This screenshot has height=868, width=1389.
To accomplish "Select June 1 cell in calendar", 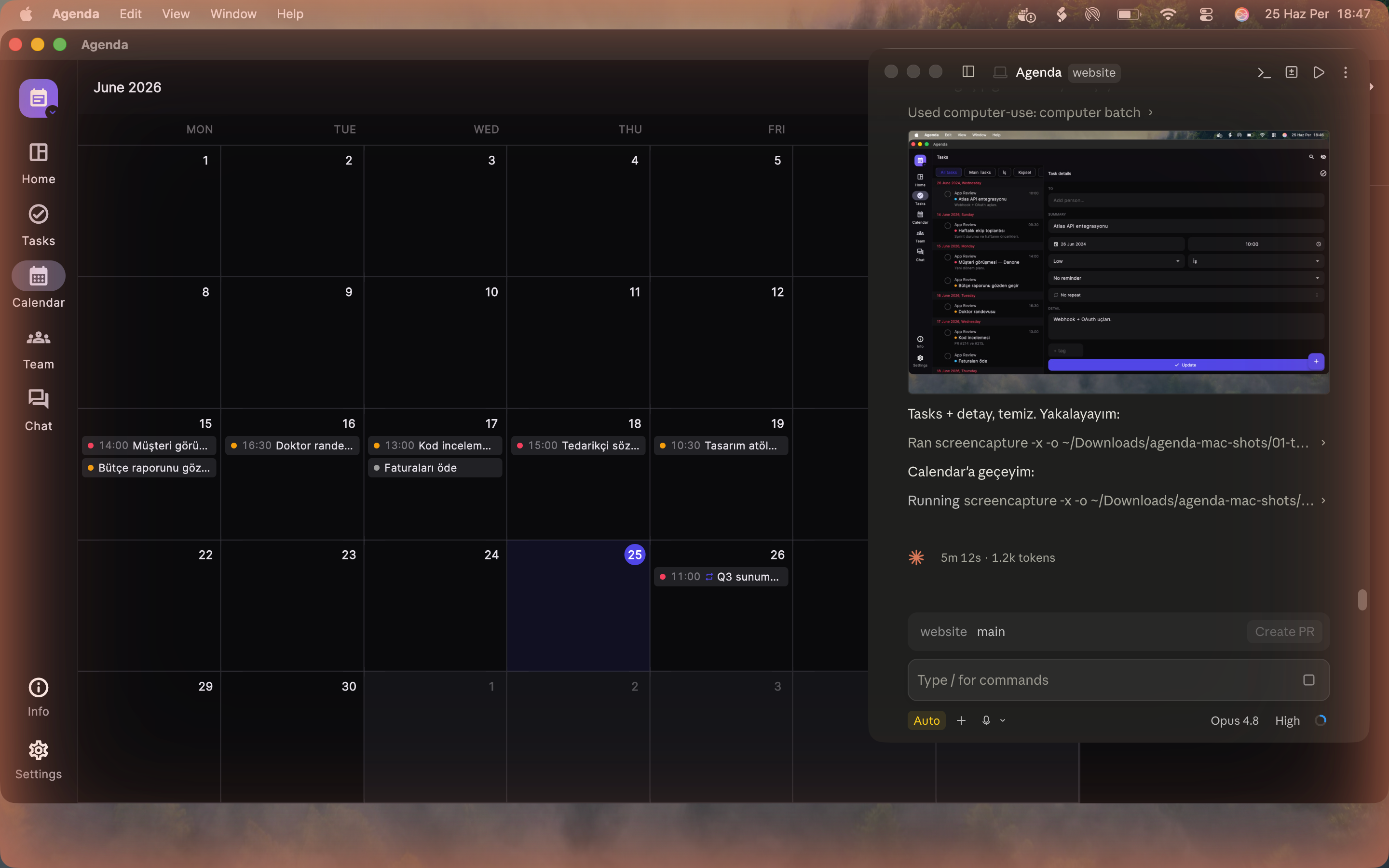I will pos(149,211).
